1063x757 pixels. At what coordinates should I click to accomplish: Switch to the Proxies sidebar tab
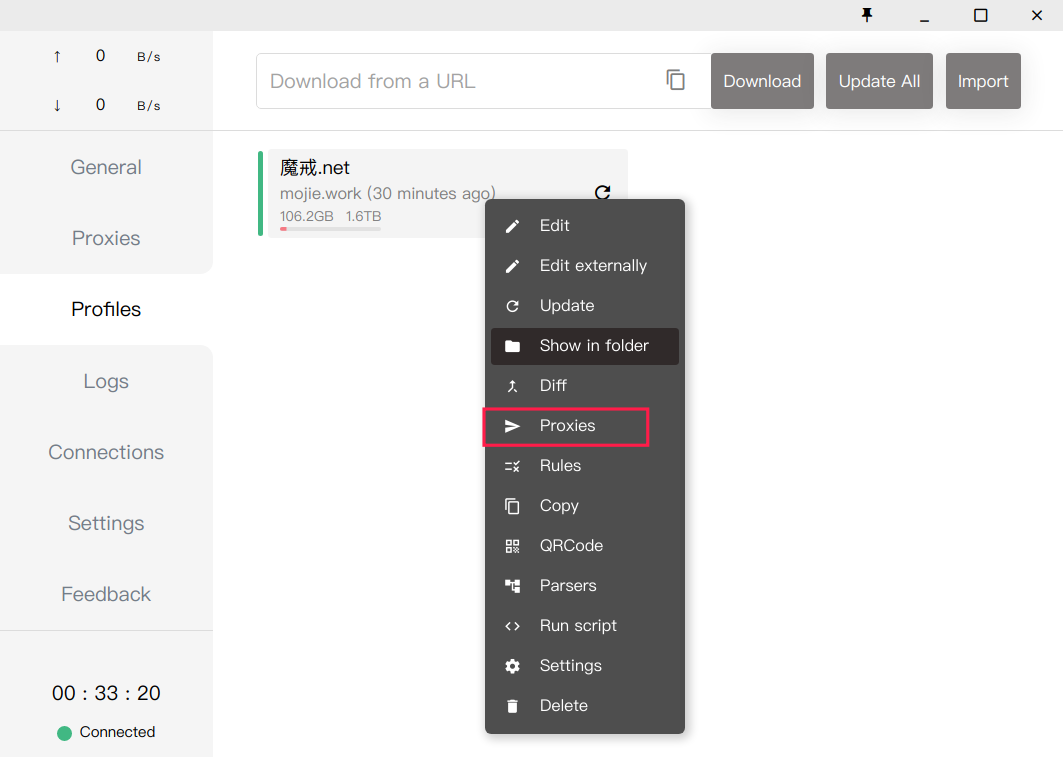[106, 239]
